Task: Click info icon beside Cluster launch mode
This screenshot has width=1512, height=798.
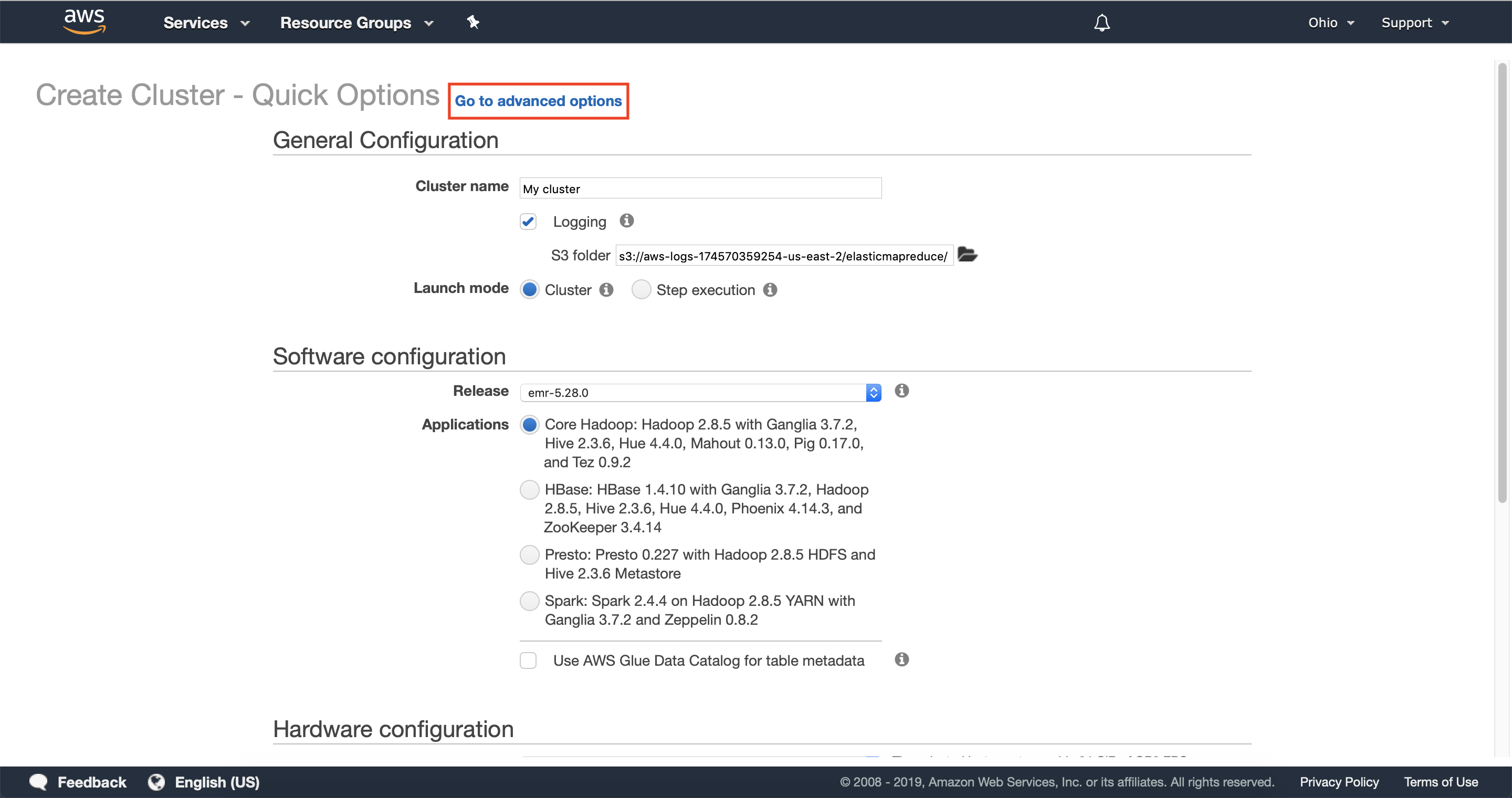Action: 606,290
